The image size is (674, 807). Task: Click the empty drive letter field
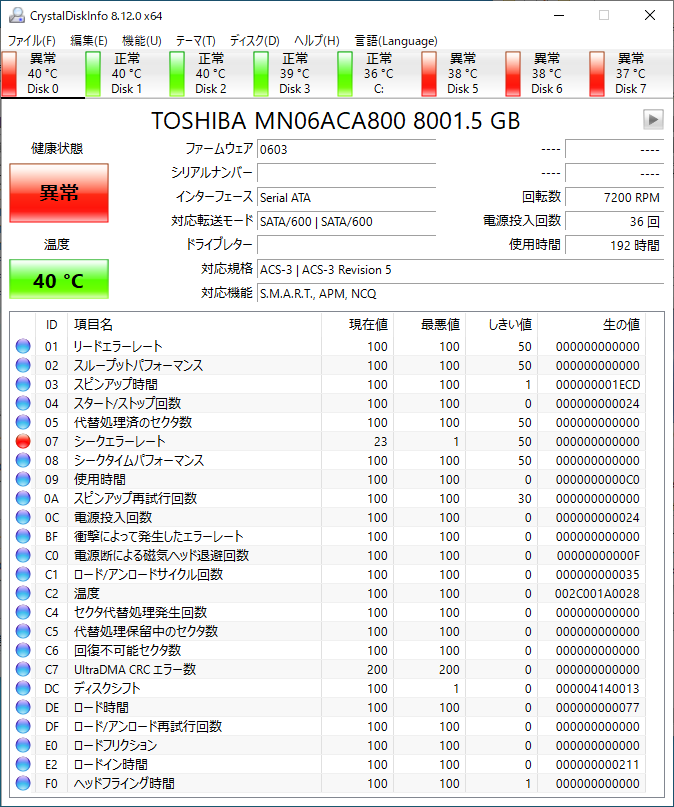tap(346, 245)
